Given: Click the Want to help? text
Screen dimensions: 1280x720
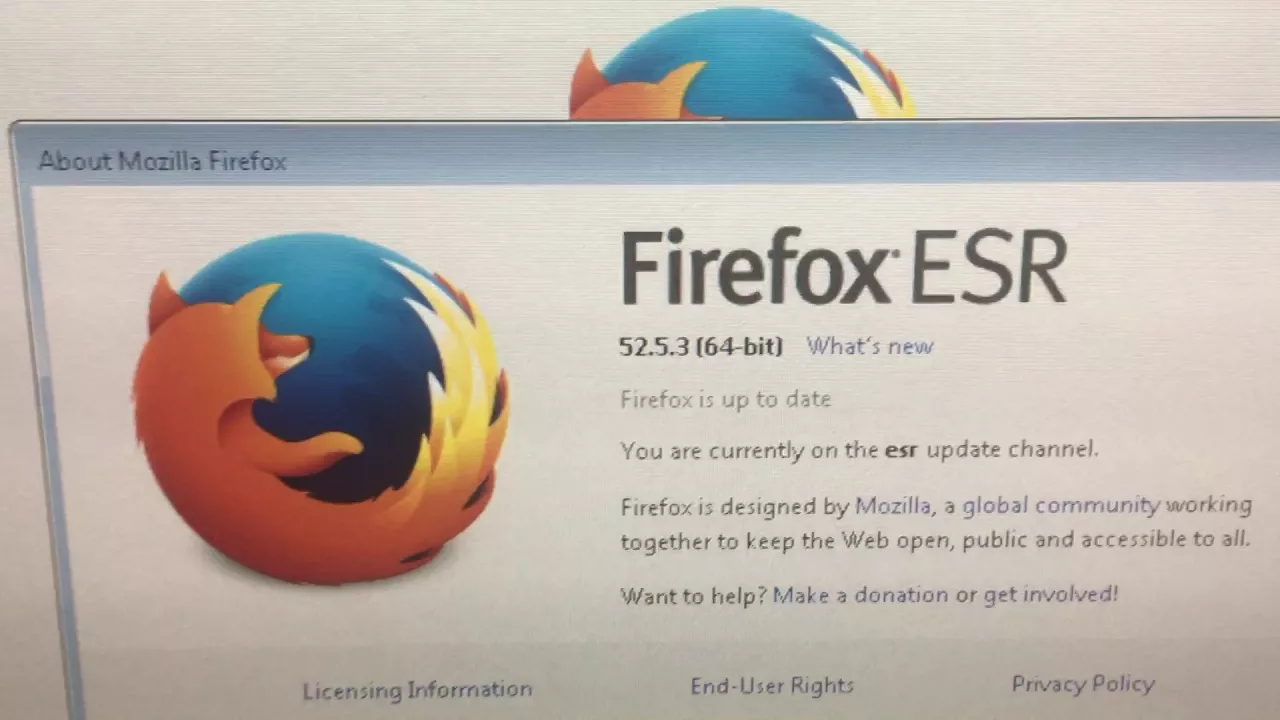Looking at the screenshot, I should (693, 596).
